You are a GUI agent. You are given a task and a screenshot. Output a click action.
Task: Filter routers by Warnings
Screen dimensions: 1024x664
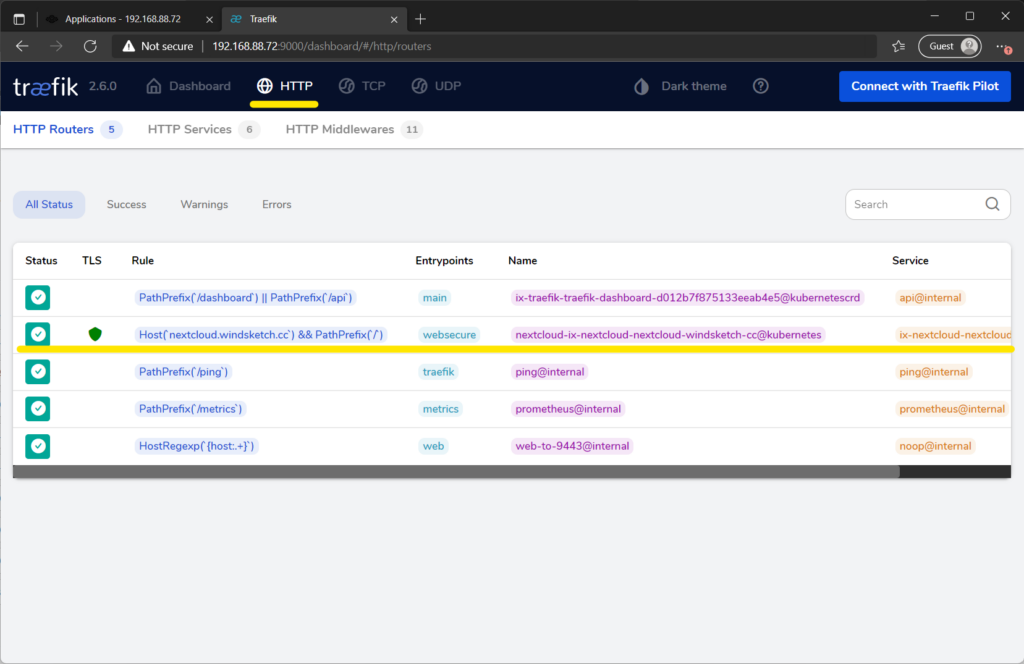tap(204, 204)
